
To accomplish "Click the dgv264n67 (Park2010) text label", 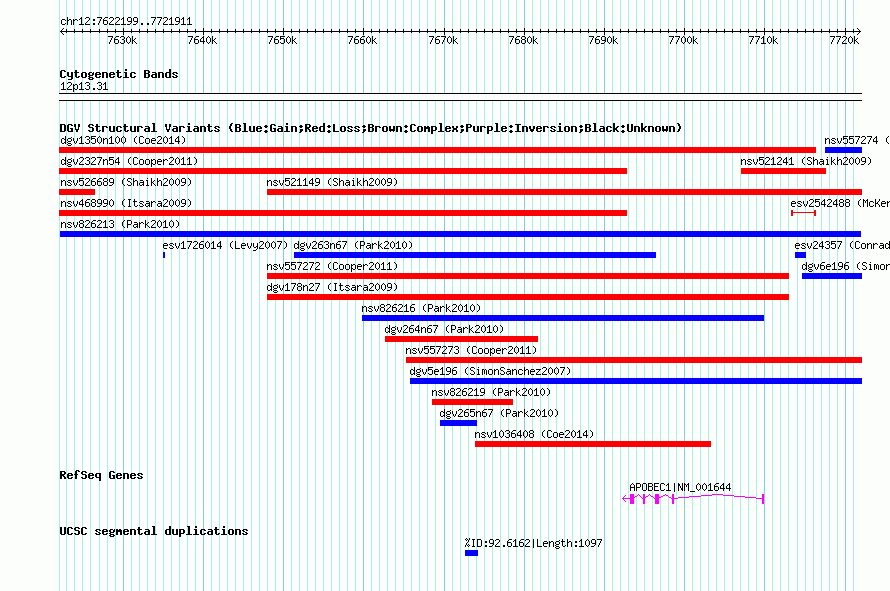I will (x=444, y=329).
